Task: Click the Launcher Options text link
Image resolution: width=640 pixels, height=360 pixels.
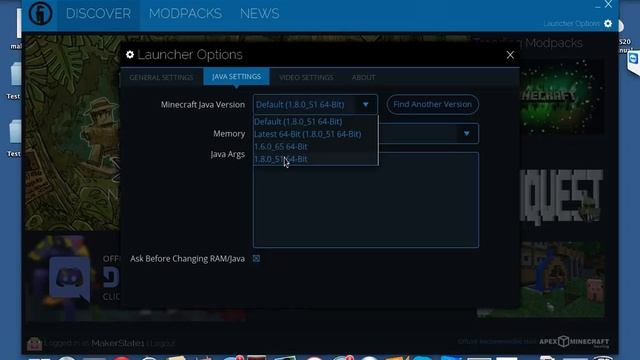Action: [571, 24]
